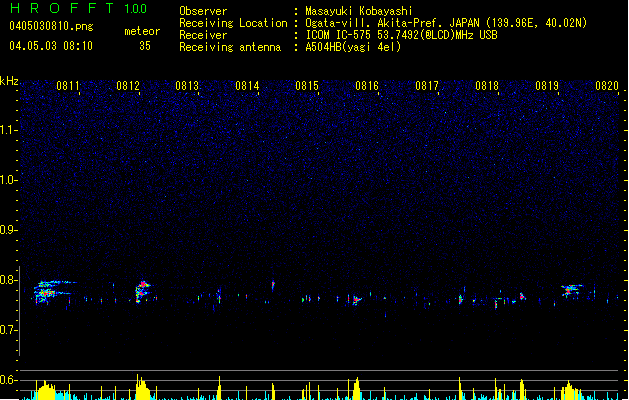Click the meteor label text
The image size is (629, 400).
(142, 31)
